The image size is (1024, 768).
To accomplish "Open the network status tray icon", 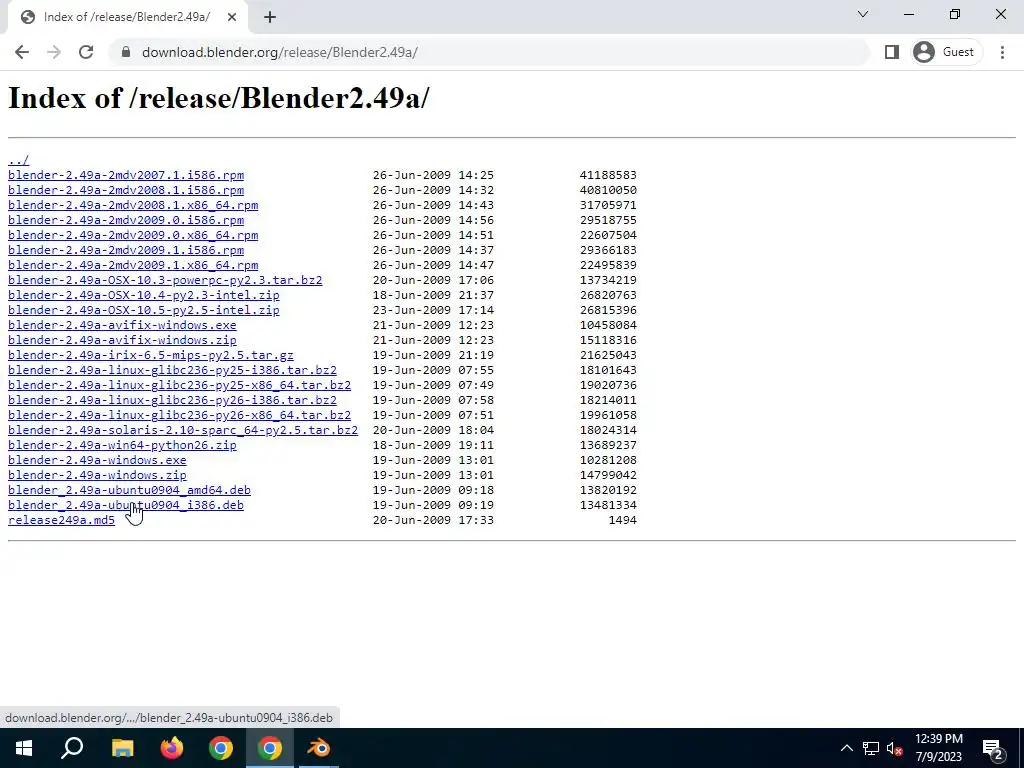I will pos(871,748).
